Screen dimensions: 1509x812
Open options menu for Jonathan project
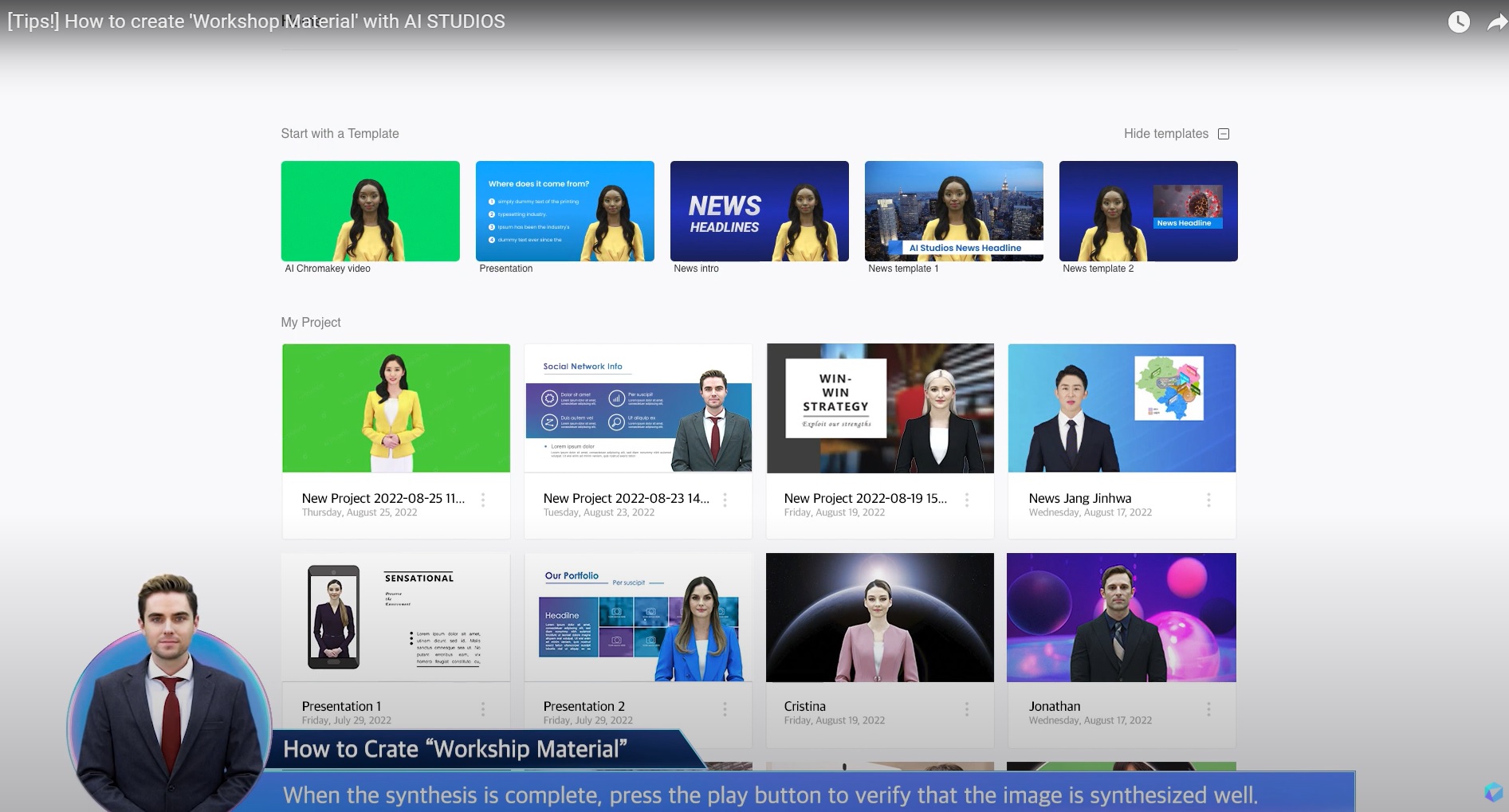click(1208, 708)
